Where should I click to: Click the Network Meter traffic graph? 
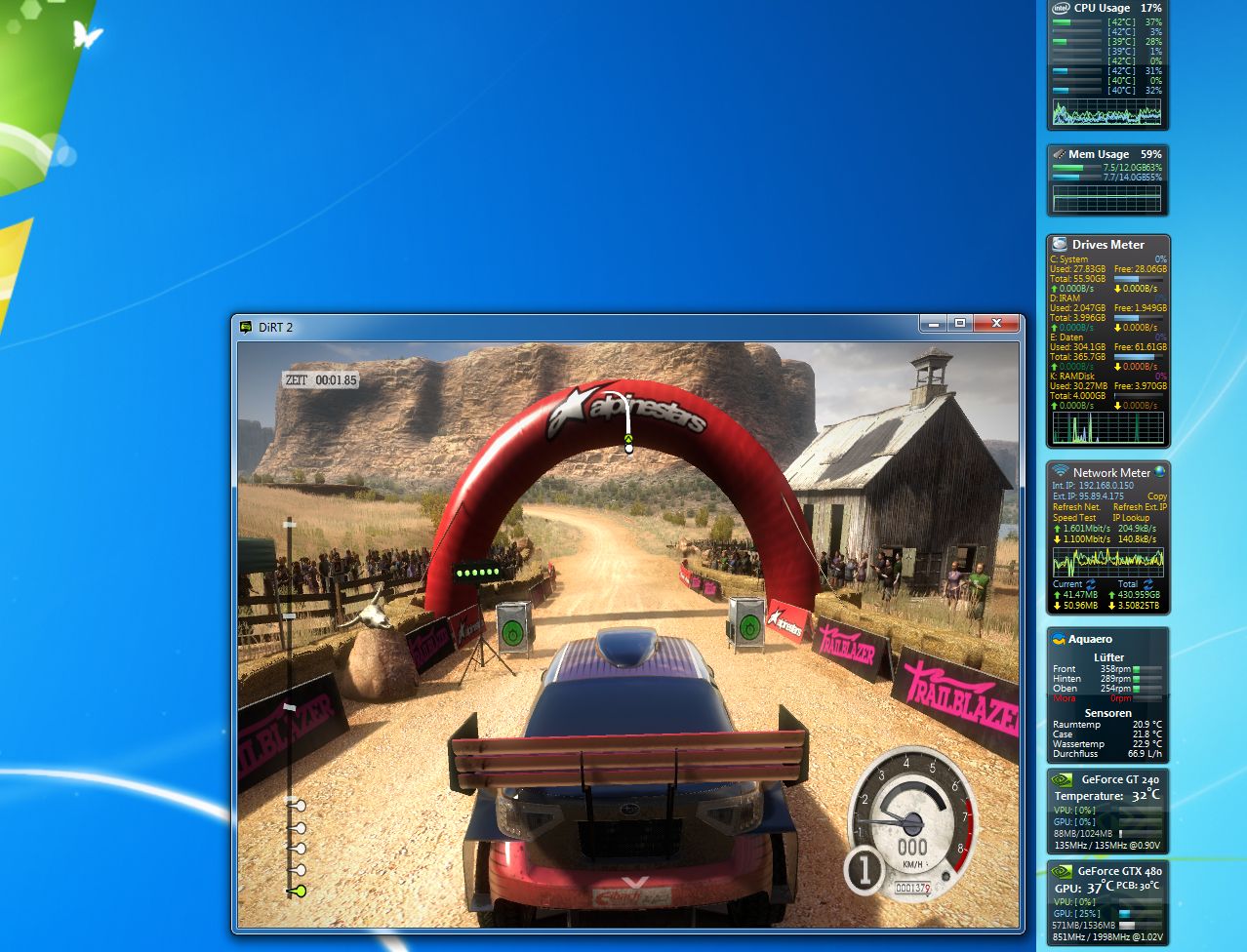[x=1107, y=563]
